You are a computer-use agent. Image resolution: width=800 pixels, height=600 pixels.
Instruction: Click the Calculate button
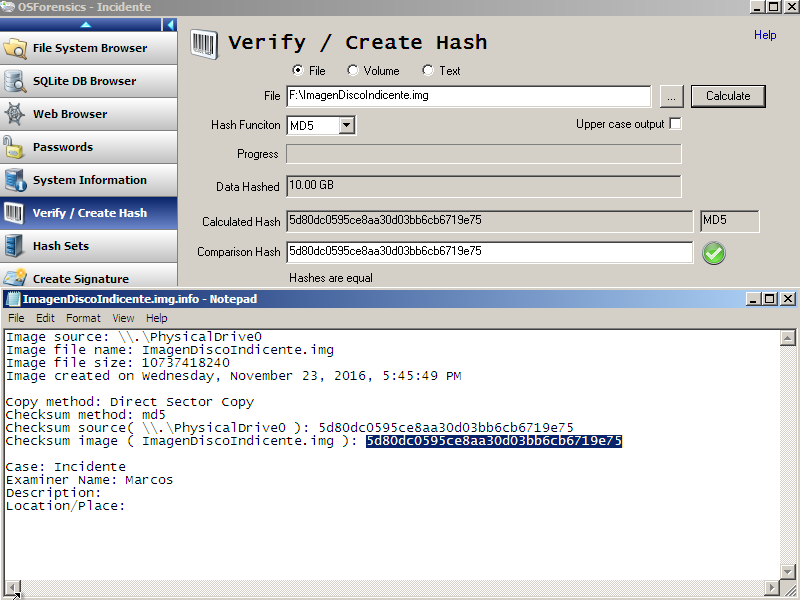(x=727, y=96)
